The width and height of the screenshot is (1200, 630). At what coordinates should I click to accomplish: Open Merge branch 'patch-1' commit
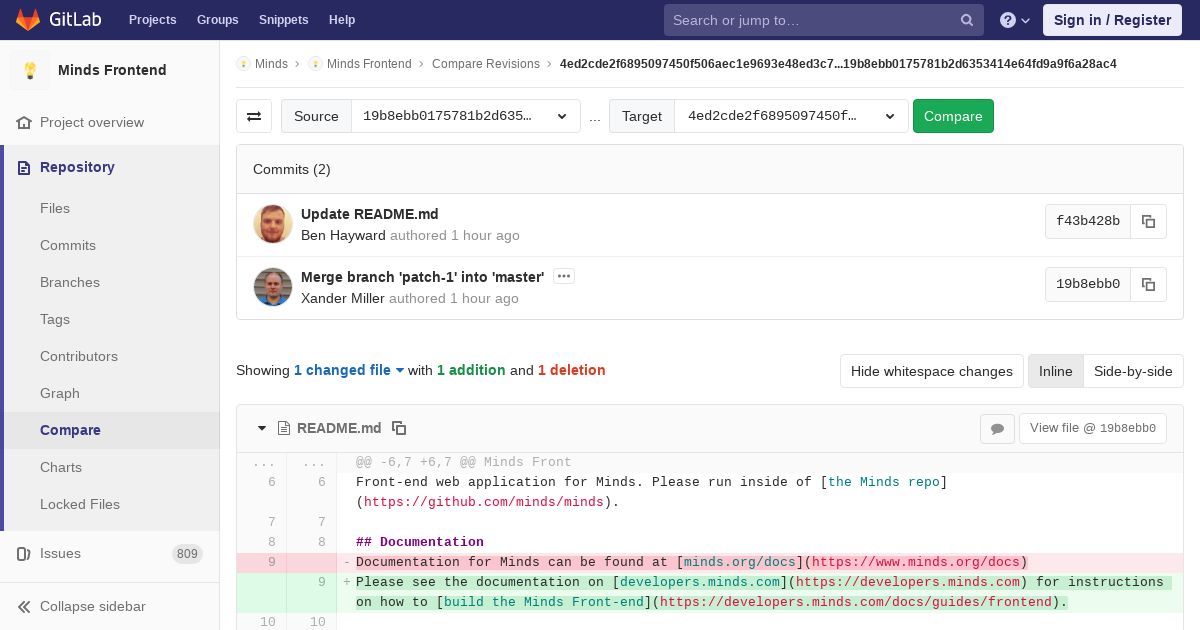(423, 277)
